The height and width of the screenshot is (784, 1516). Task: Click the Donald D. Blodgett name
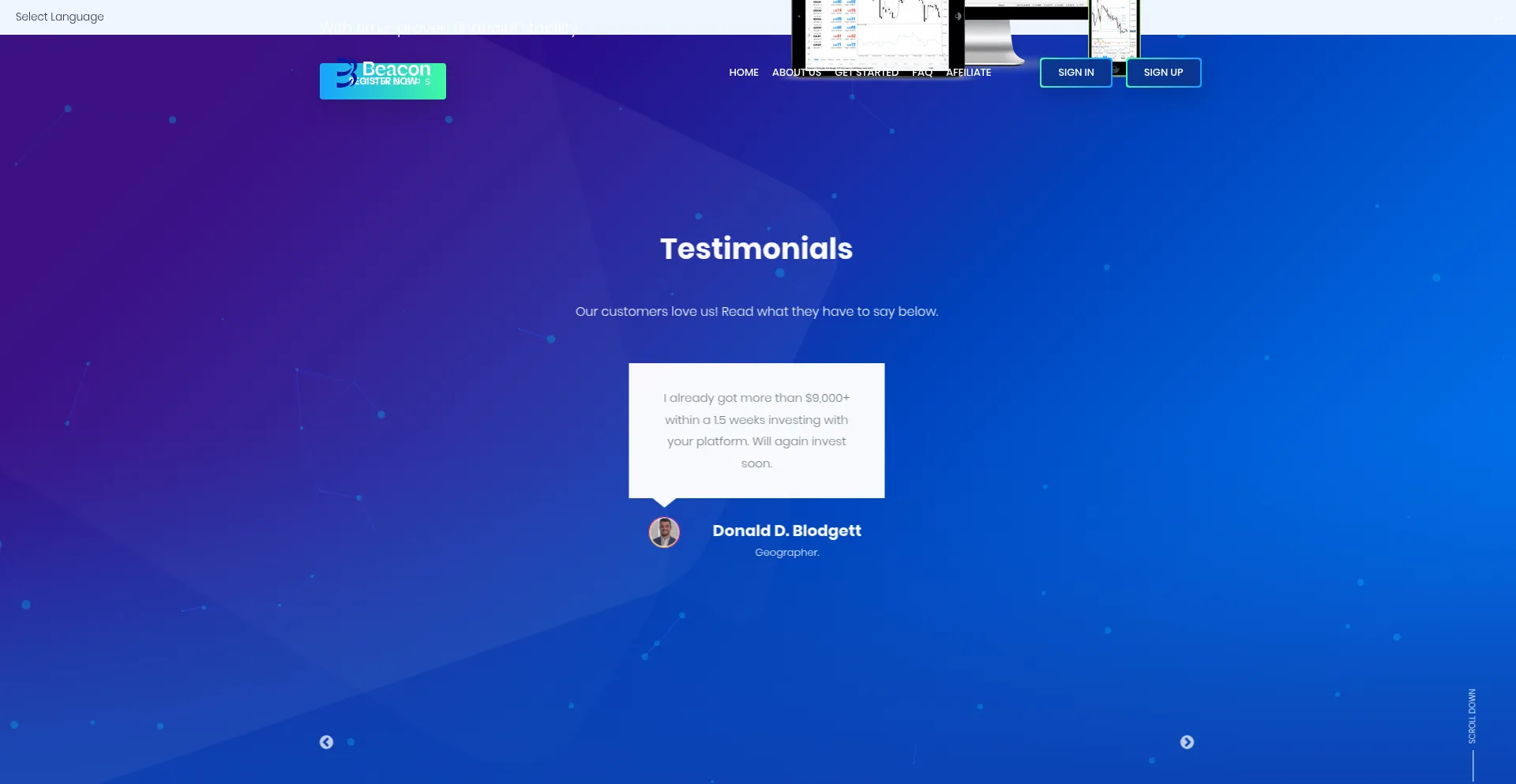tap(786, 531)
